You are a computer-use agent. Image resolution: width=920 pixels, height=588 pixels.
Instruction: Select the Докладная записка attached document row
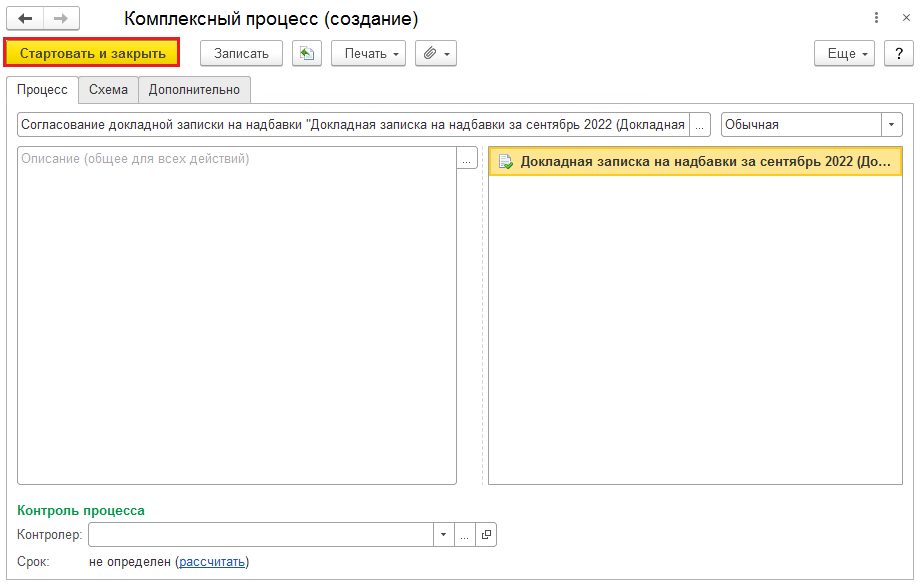click(x=695, y=161)
